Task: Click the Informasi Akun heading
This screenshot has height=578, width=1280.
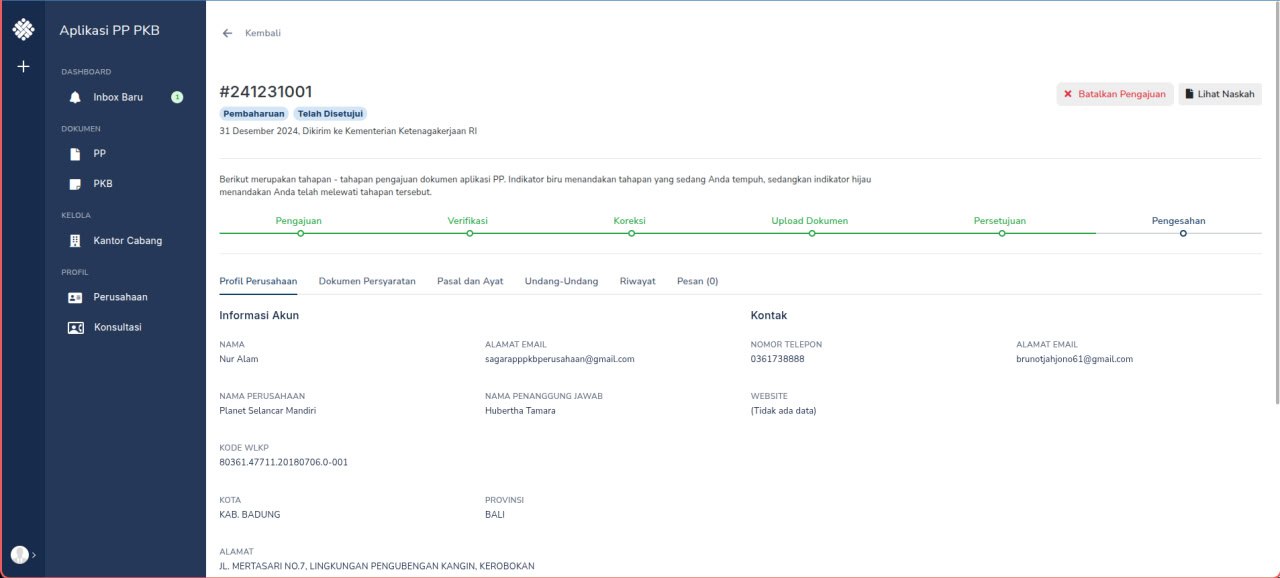Action: [x=259, y=315]
